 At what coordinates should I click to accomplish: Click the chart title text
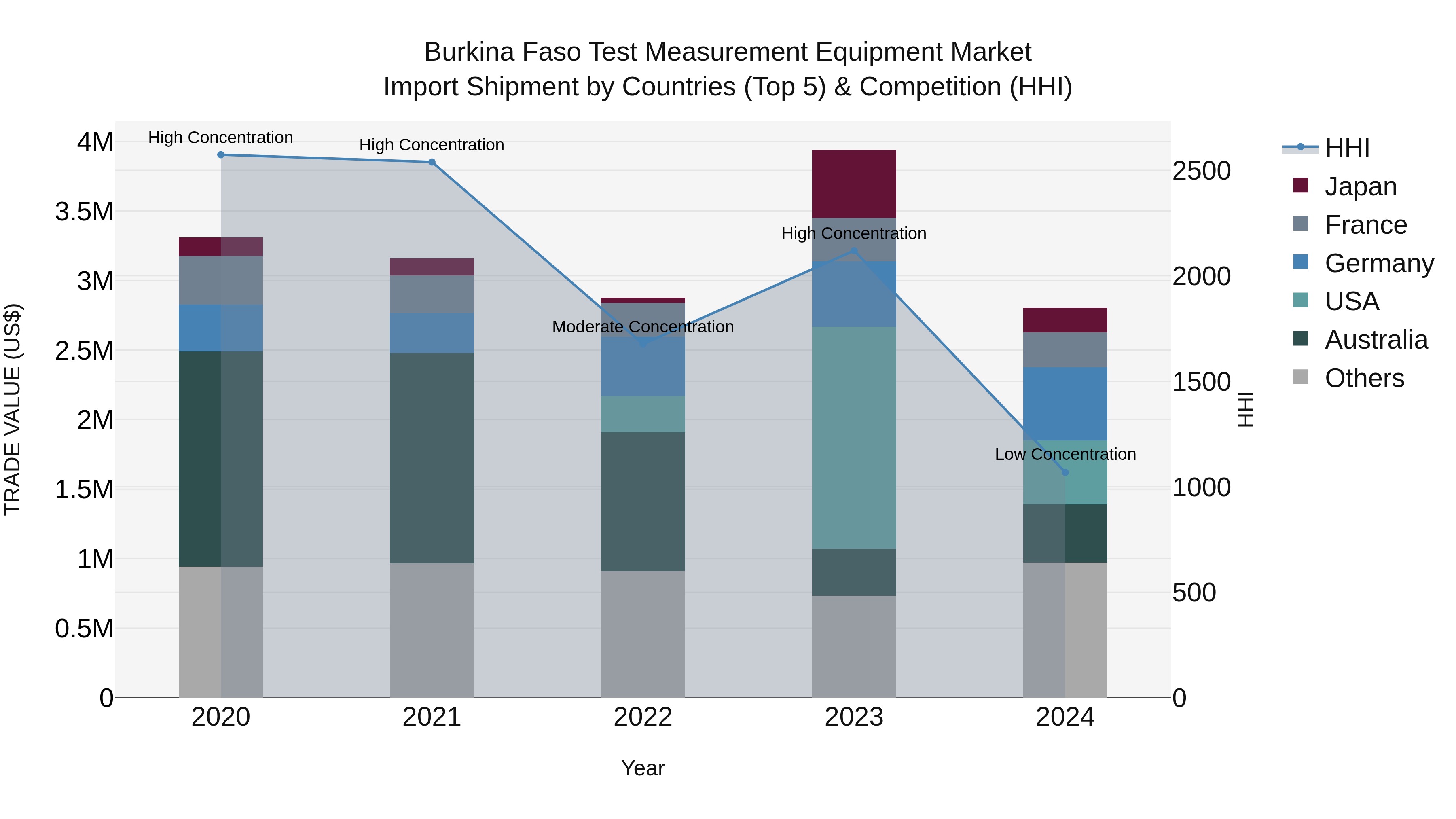(x=728, y=69)
